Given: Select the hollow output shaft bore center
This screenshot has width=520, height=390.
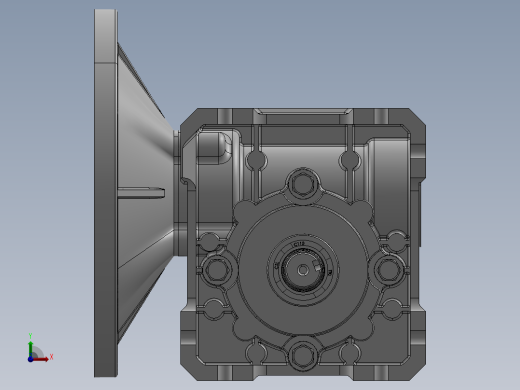Looking at the screenshot, I should point(303,270).
